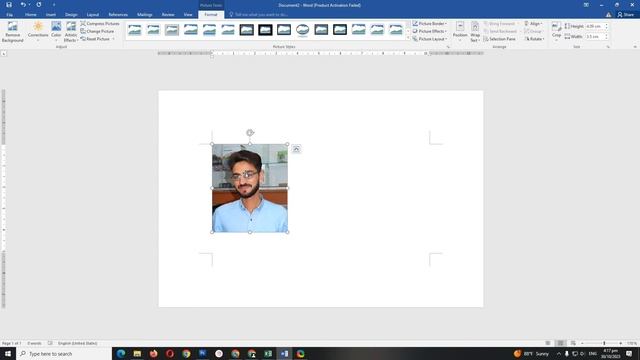Click the Height spinner arrows
Image resolution: width=640 pixels, height=360 pixels.
(606, 26)
